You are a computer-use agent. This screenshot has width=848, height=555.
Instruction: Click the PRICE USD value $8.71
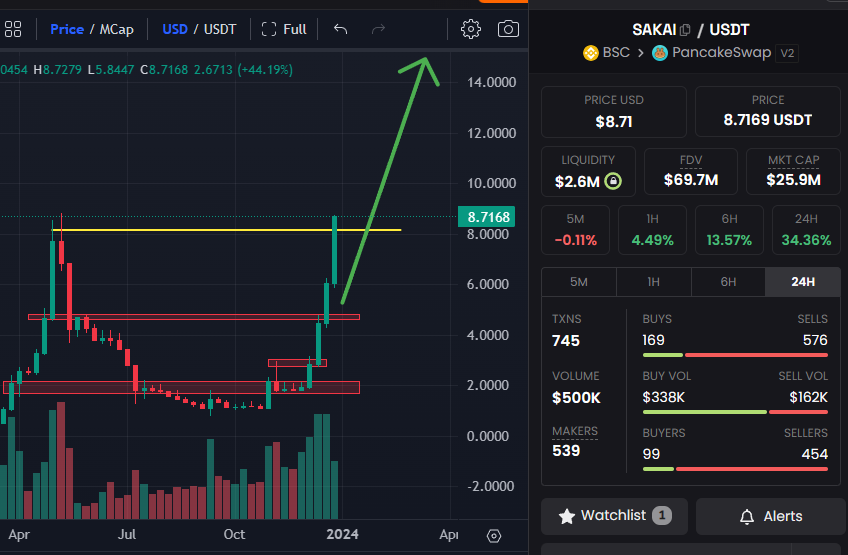[x=613, y=122]
